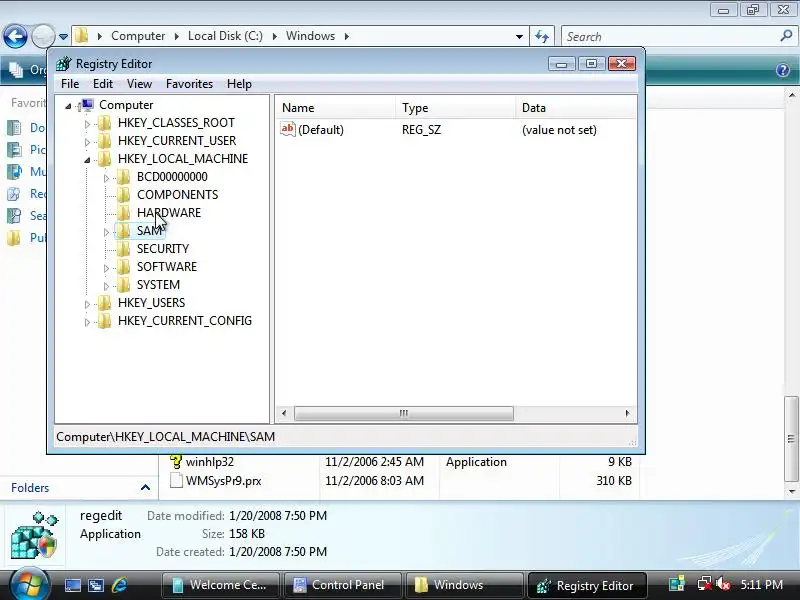Expand the BCD00000000 key arrow
The width and height of the screenshot is (800, 600).
tap(106, 178)
